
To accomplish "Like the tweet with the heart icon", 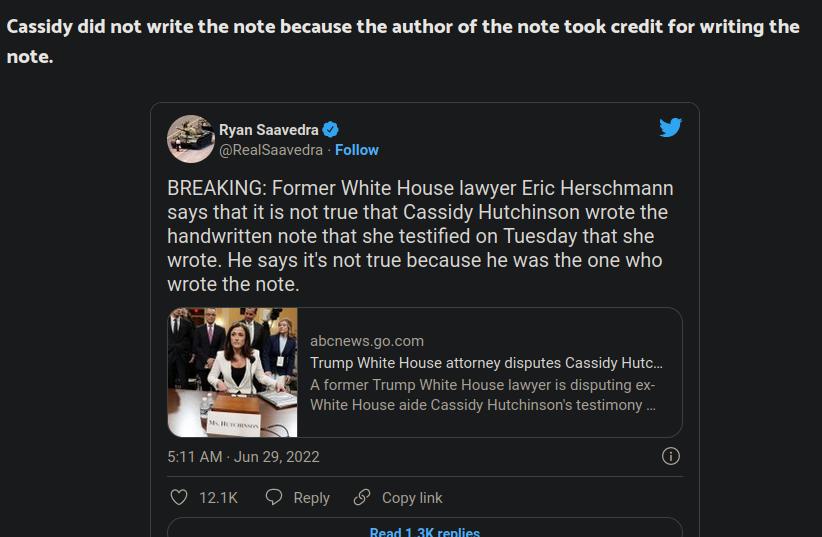I will (x=179, y=497).
